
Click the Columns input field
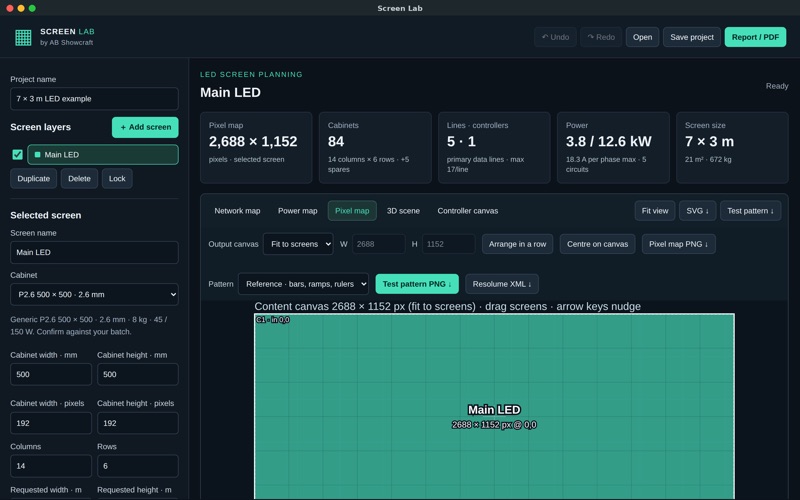pos(51,466)
